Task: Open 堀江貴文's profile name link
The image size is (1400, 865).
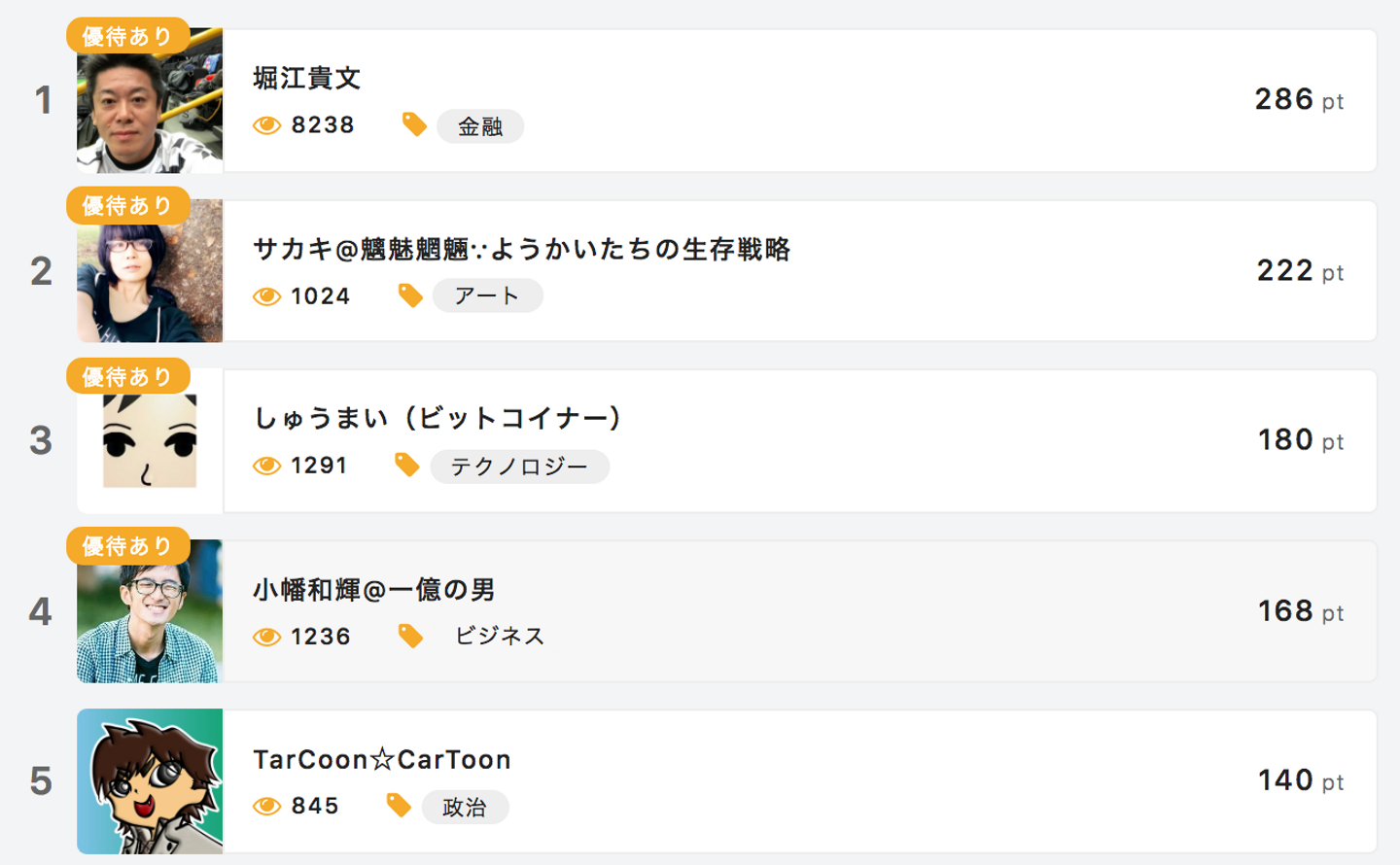Action: pos(307,78)
